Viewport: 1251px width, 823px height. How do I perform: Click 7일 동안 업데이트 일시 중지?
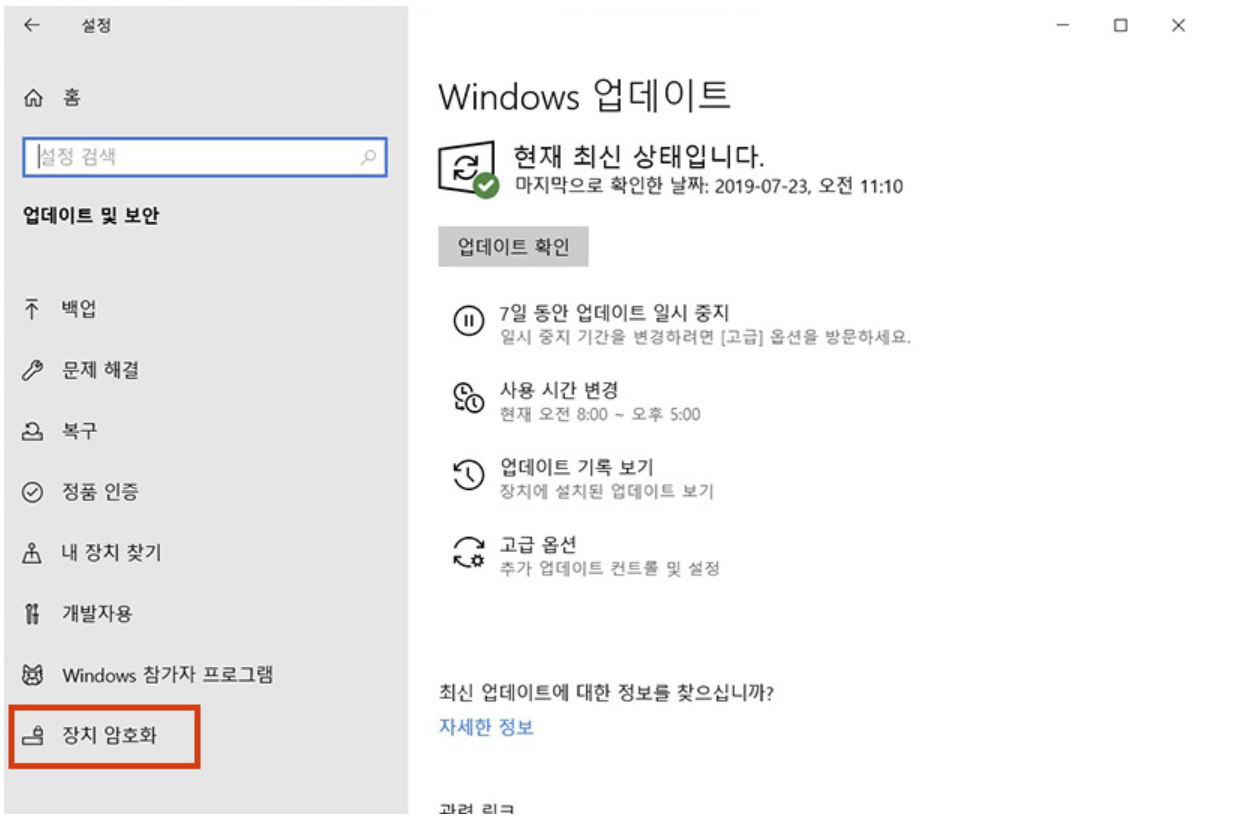coord(614,313)
